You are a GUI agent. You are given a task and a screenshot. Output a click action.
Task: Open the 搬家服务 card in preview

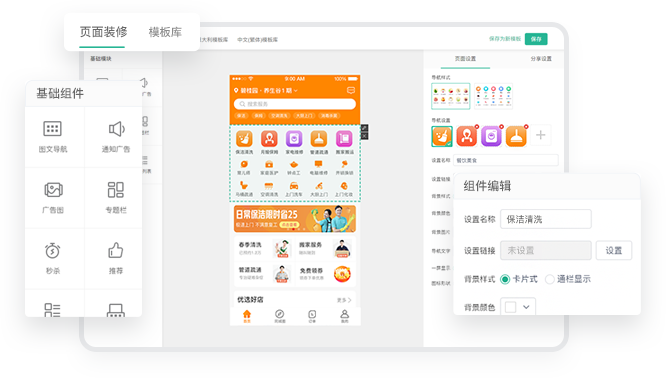(325, 248)
